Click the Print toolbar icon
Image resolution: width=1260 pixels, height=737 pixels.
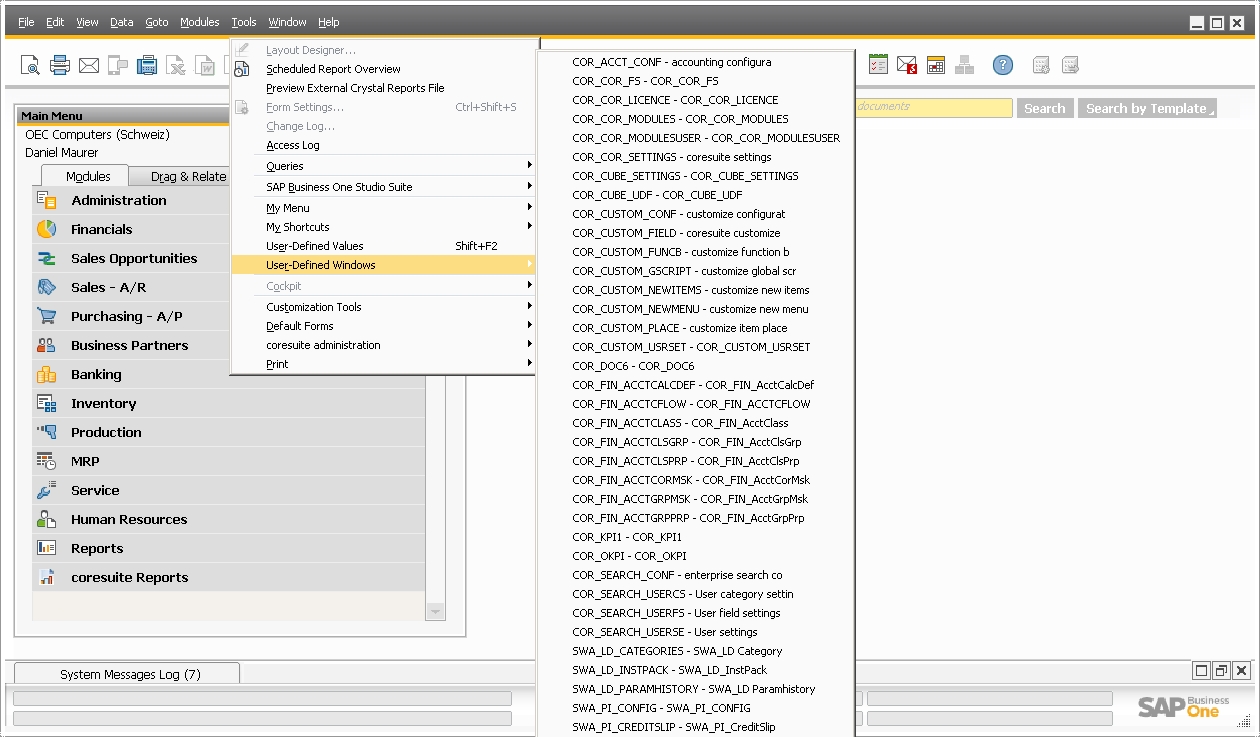point(60,65)
